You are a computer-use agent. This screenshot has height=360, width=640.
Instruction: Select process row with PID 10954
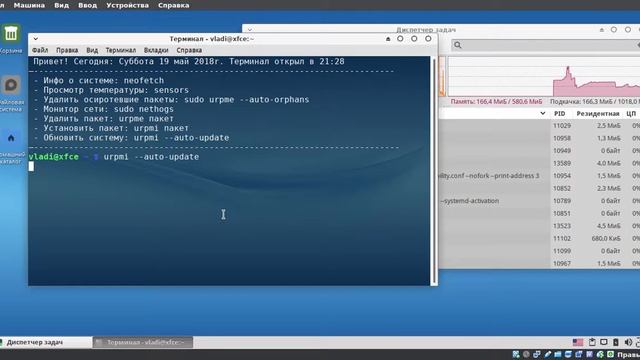[x=539, y=176]
